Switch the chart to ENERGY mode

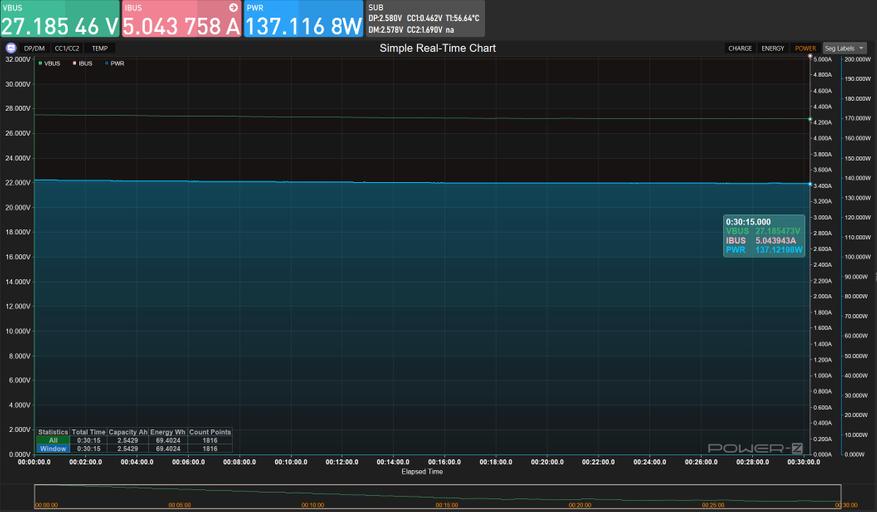pyautogui.click(x=772, y=49)
